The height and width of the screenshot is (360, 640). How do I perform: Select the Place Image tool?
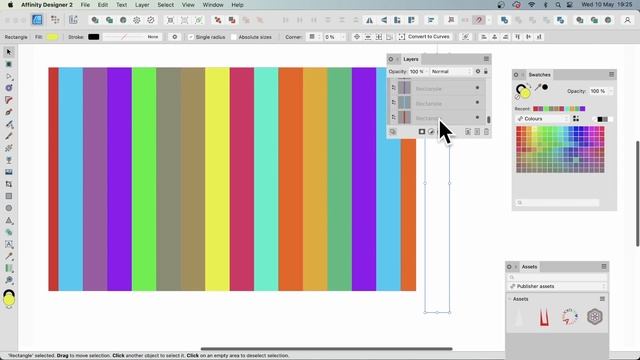click(x=9, y=172)
